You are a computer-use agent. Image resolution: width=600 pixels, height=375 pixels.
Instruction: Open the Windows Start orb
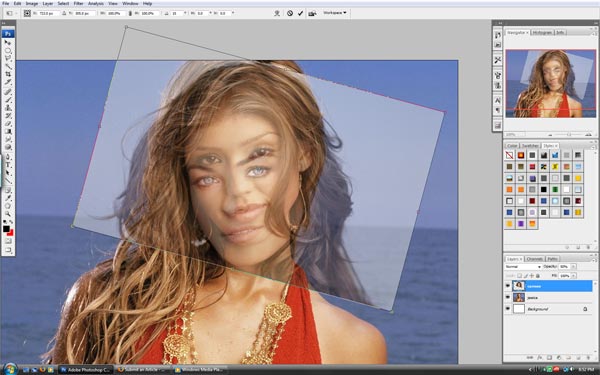point(10,369)
